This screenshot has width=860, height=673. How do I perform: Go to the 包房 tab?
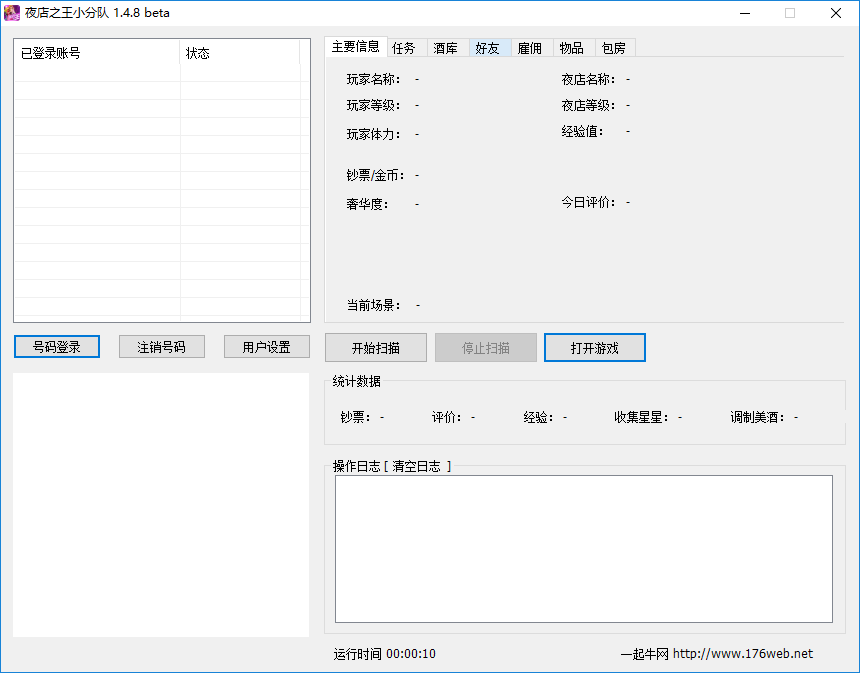(614, 48)
